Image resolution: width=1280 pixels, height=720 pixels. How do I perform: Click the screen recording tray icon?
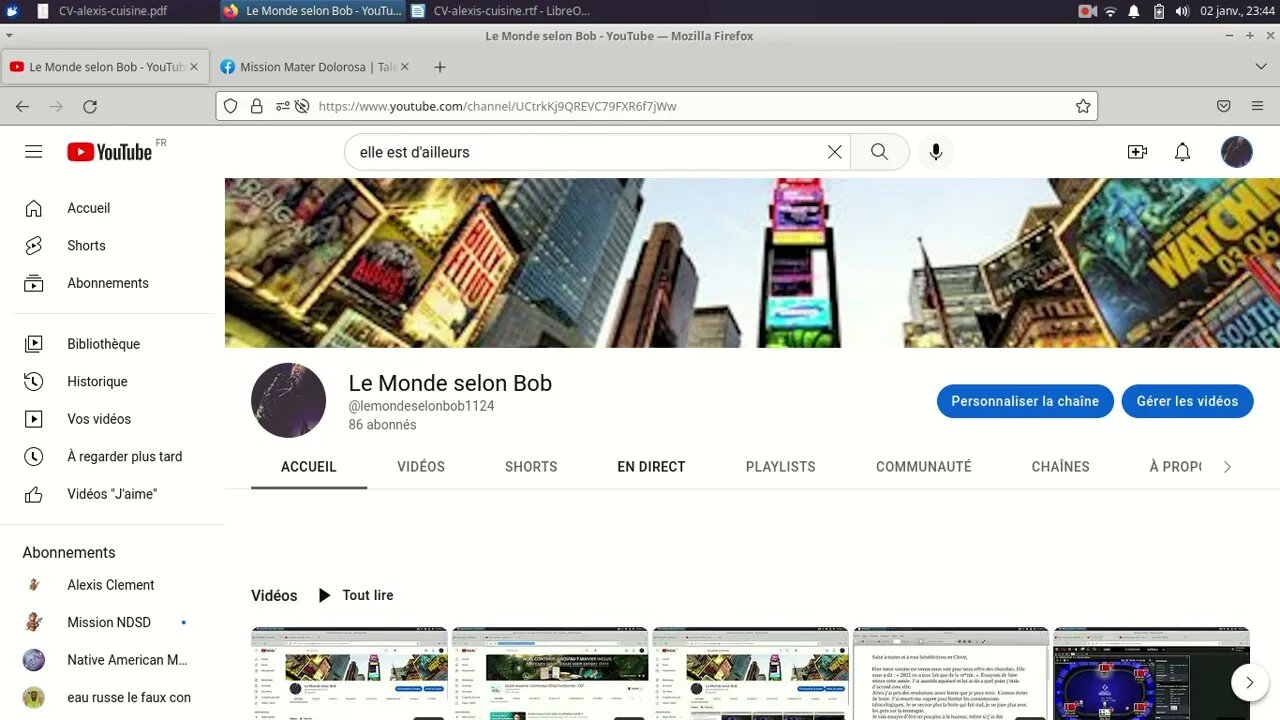[1087, 11]
